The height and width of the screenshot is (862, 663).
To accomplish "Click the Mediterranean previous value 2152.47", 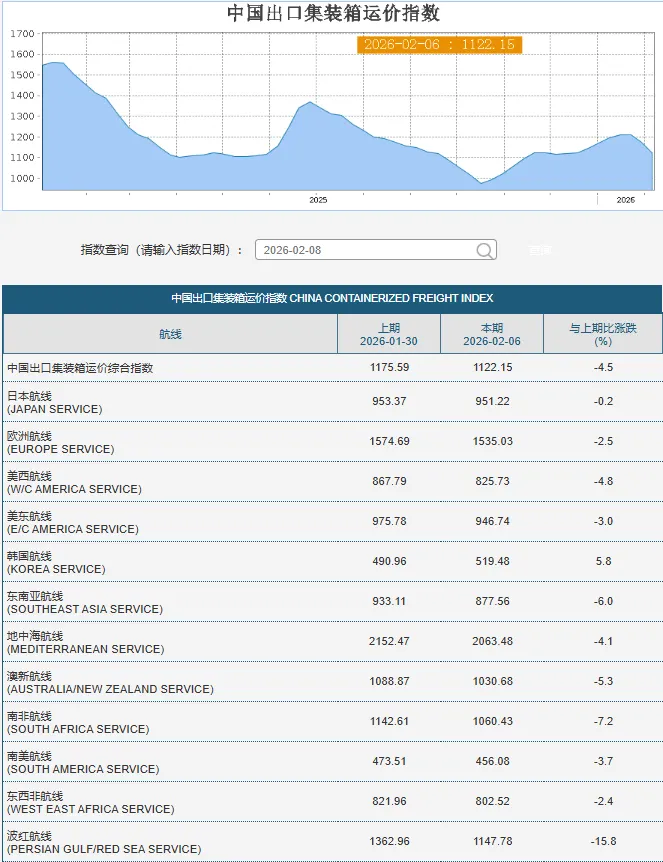I will 389,642.
